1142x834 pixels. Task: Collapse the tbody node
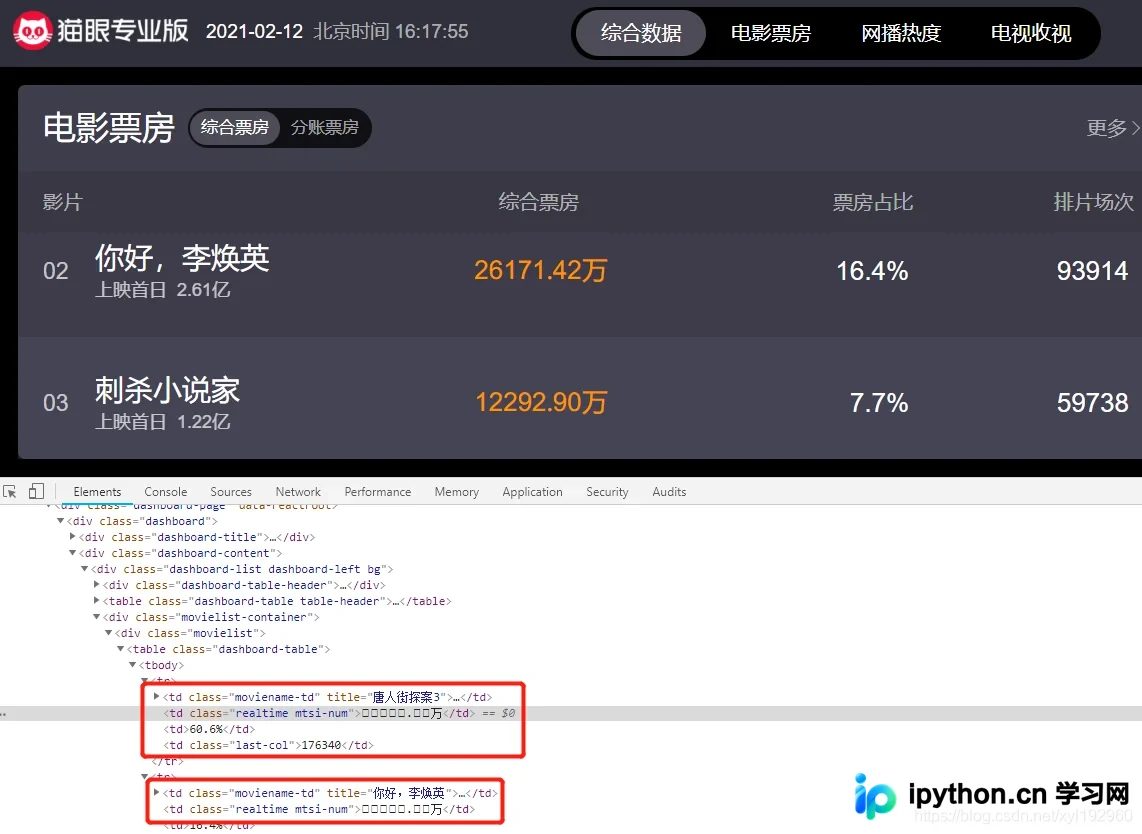pos(132,665)
